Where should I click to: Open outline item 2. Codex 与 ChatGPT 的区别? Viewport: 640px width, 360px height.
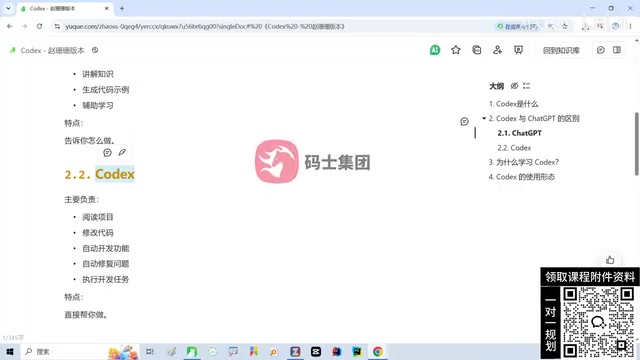pos(534,118)
